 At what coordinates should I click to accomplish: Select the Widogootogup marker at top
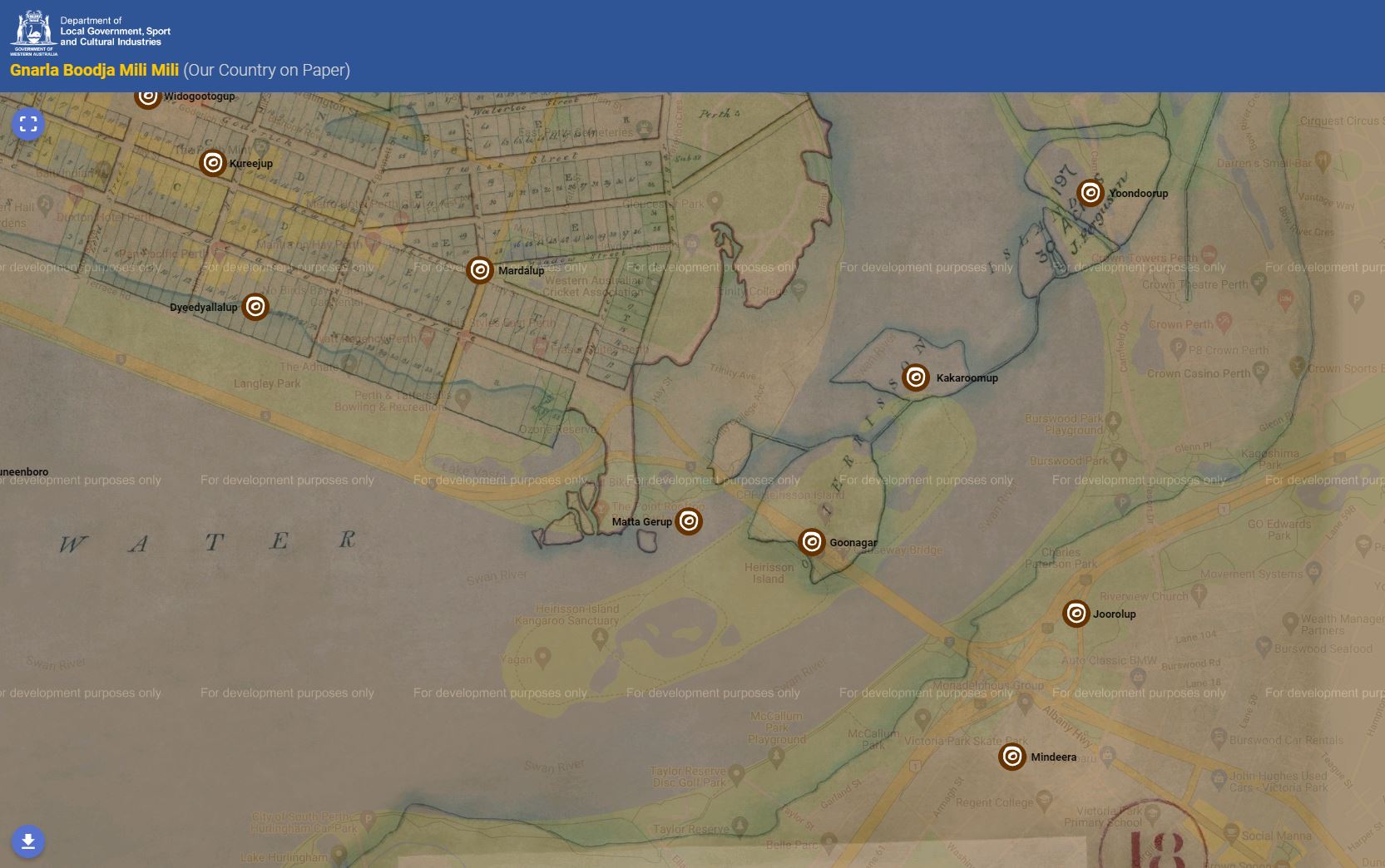tap(148, 96)
